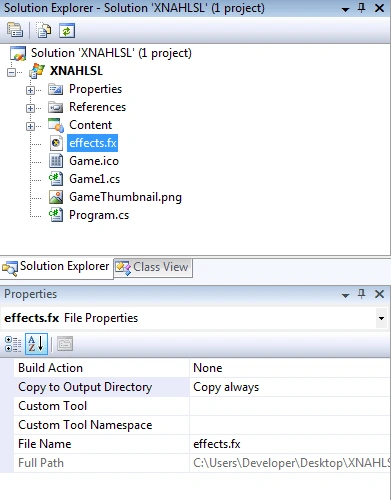The width and height of the screenshot is (391, 500).
Task: Close the Properties panel
Action: click(x=379, y=294)
